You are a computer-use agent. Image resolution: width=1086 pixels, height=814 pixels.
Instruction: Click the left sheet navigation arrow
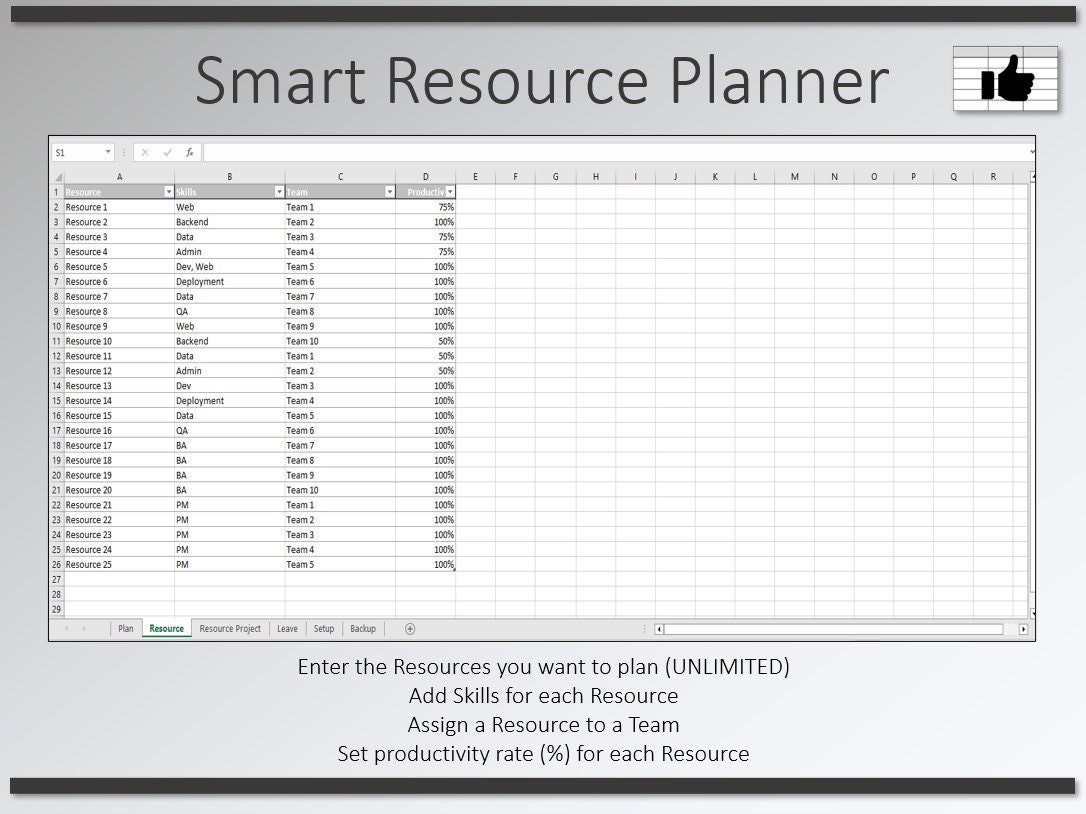[x=68, y=628]
